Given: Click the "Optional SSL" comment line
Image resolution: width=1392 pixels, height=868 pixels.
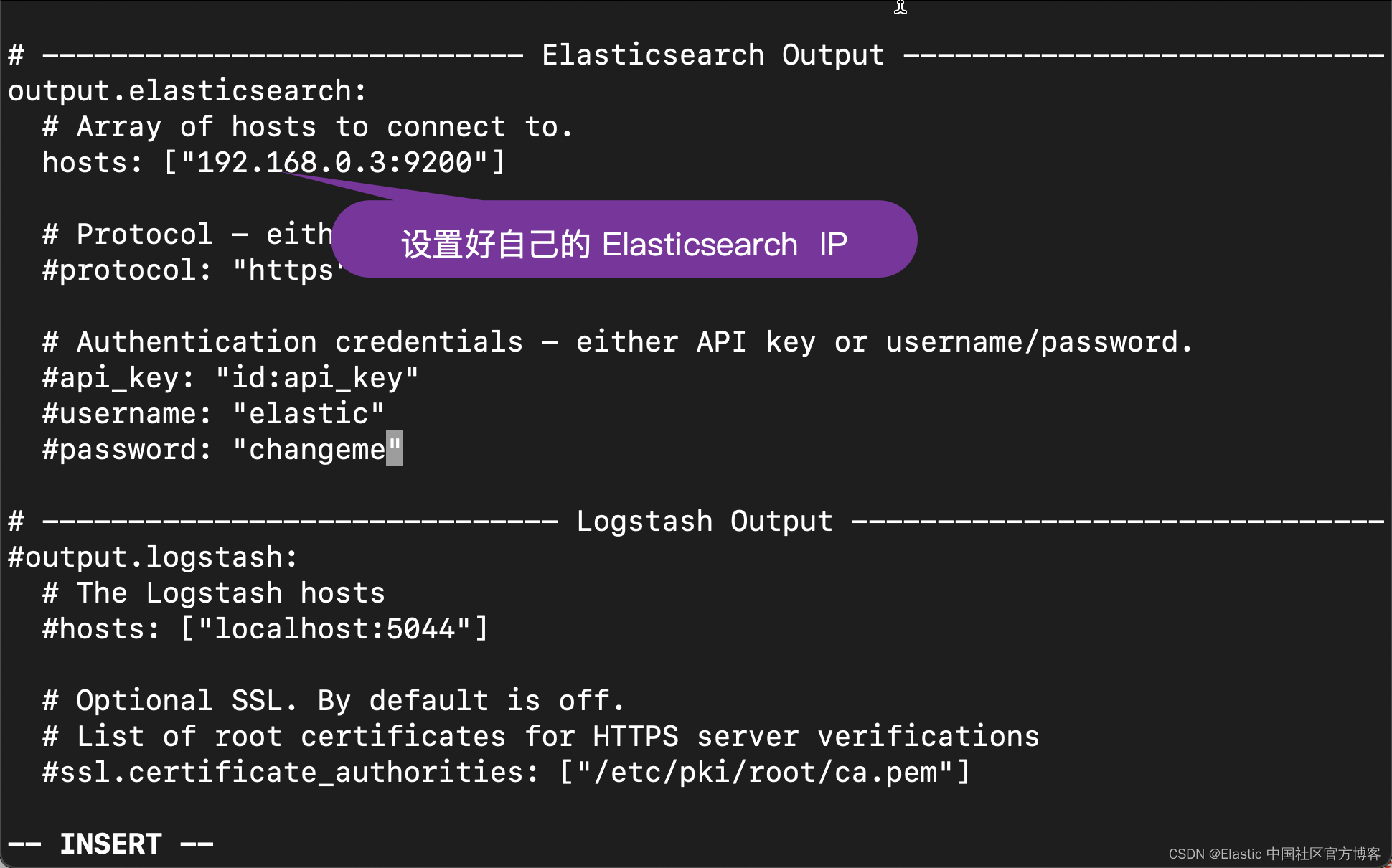Looking at the screenshot, I should point(334,701).
